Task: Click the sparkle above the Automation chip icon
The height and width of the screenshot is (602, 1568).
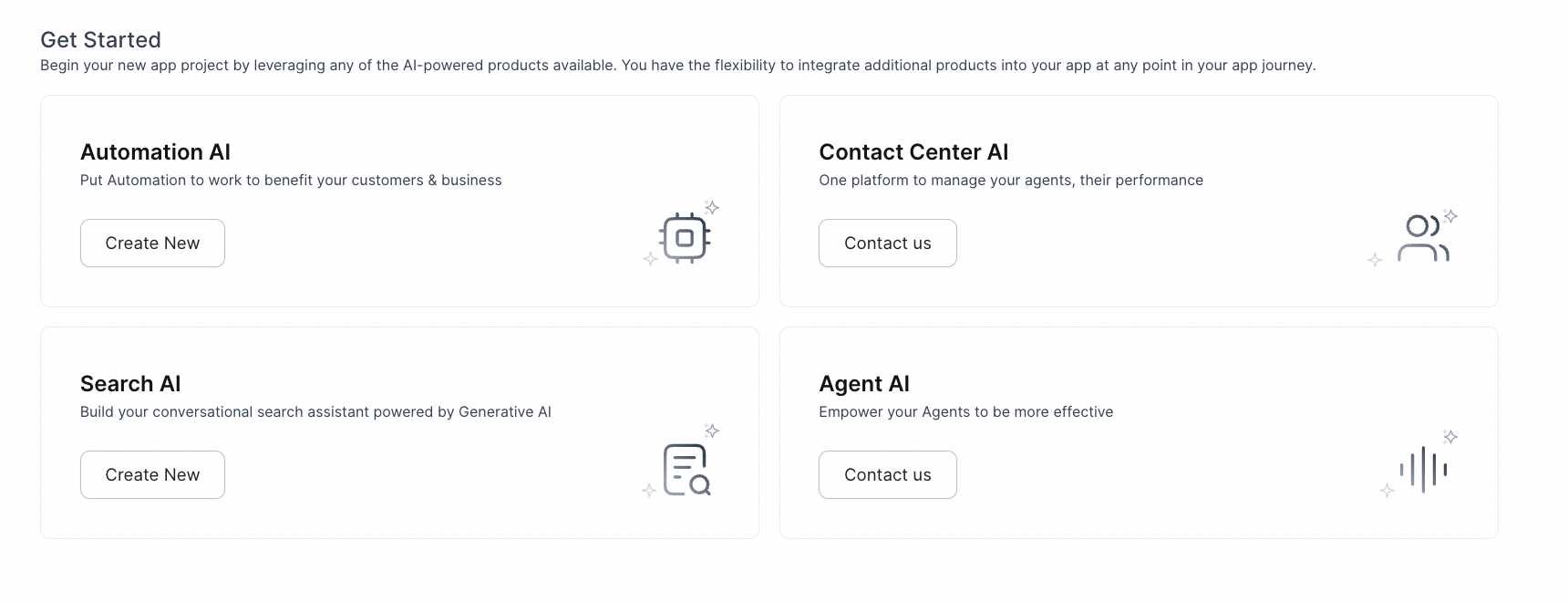Action: click(x=712, y=208)
